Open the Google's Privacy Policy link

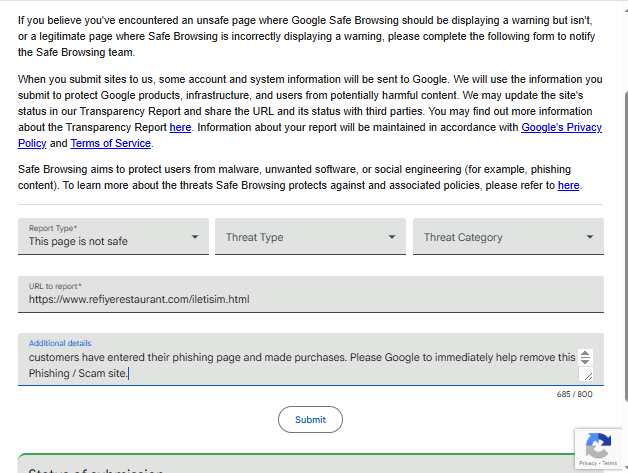(x=575, y=128)
